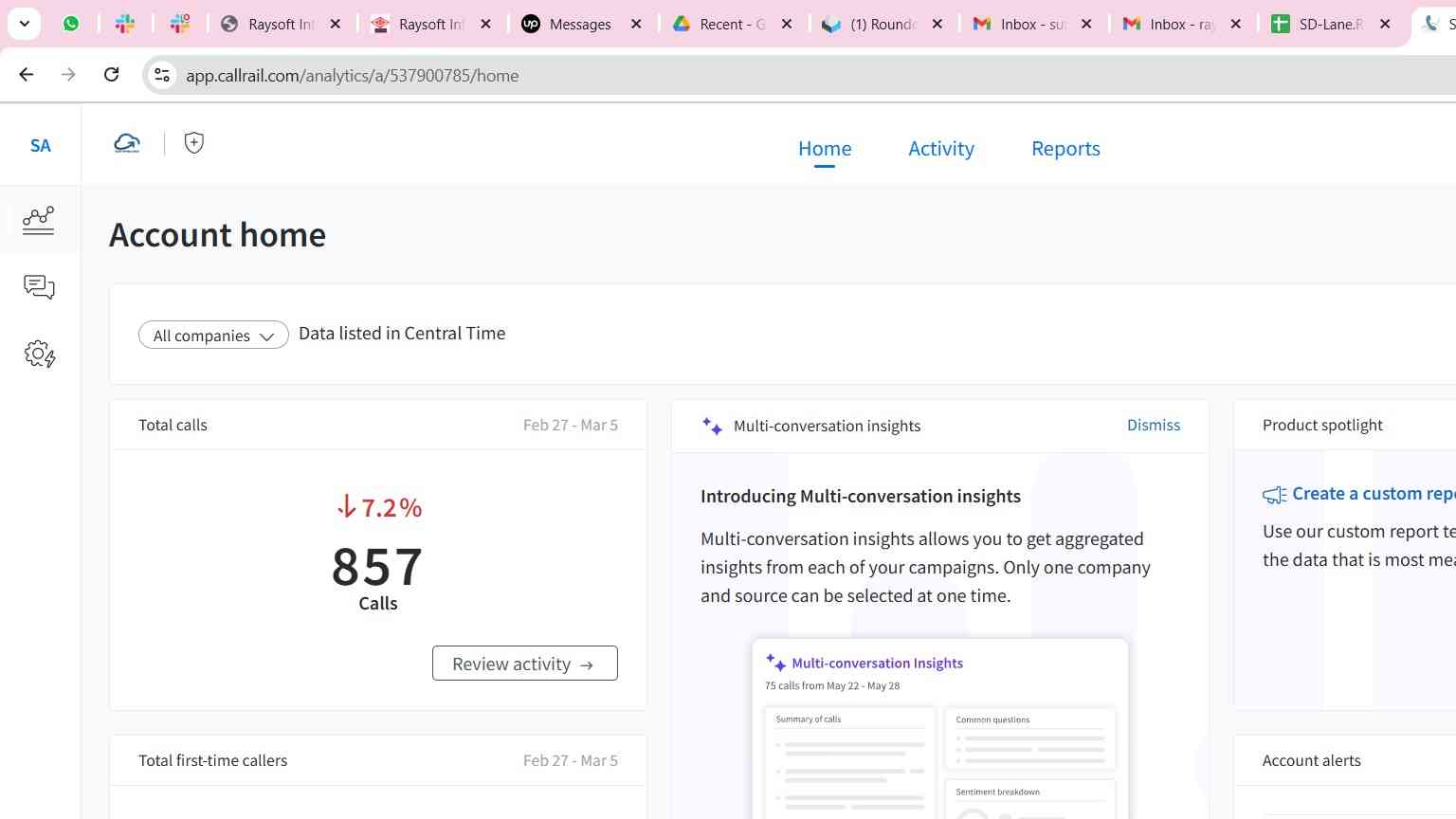Switch to the first Gmail Inbox tab
Image resolution: width=1456 pixels, height=819 pixels.
pos(1021,24)
